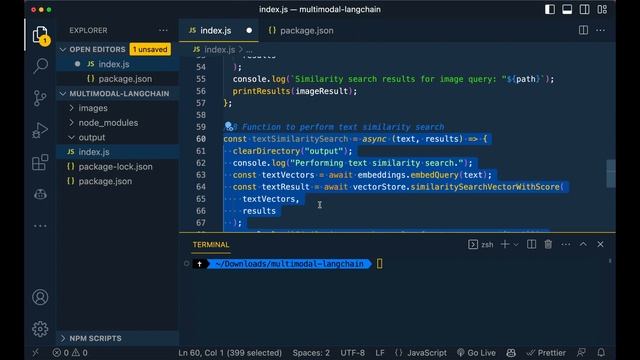
Task: Click the Copilot status bar icon
Action: coord(511,353)
